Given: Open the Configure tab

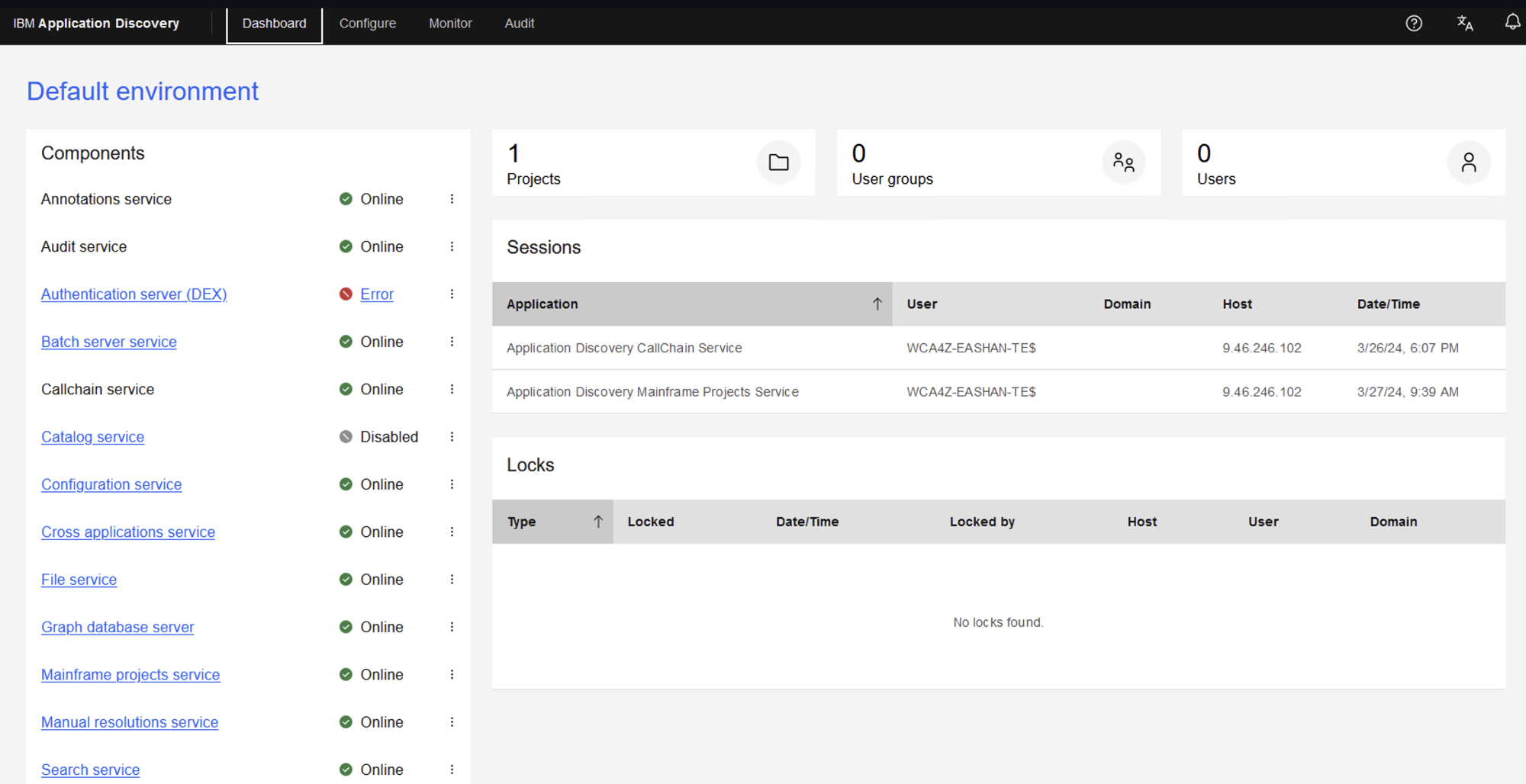Looking at the screenshot, I should [x=368, y=24].
